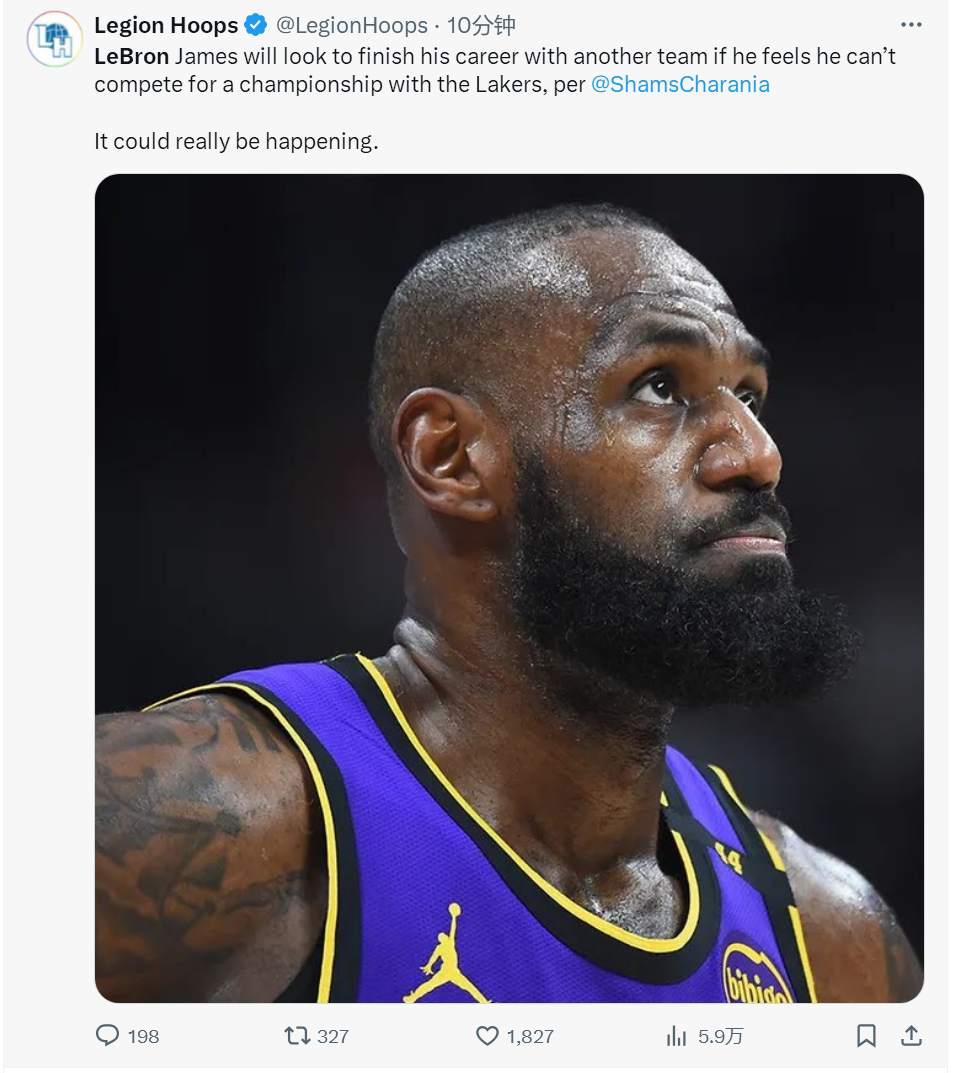Repost the tweet using the retweet icon
956x1073 pixels.
click(x=298, y=1035)
